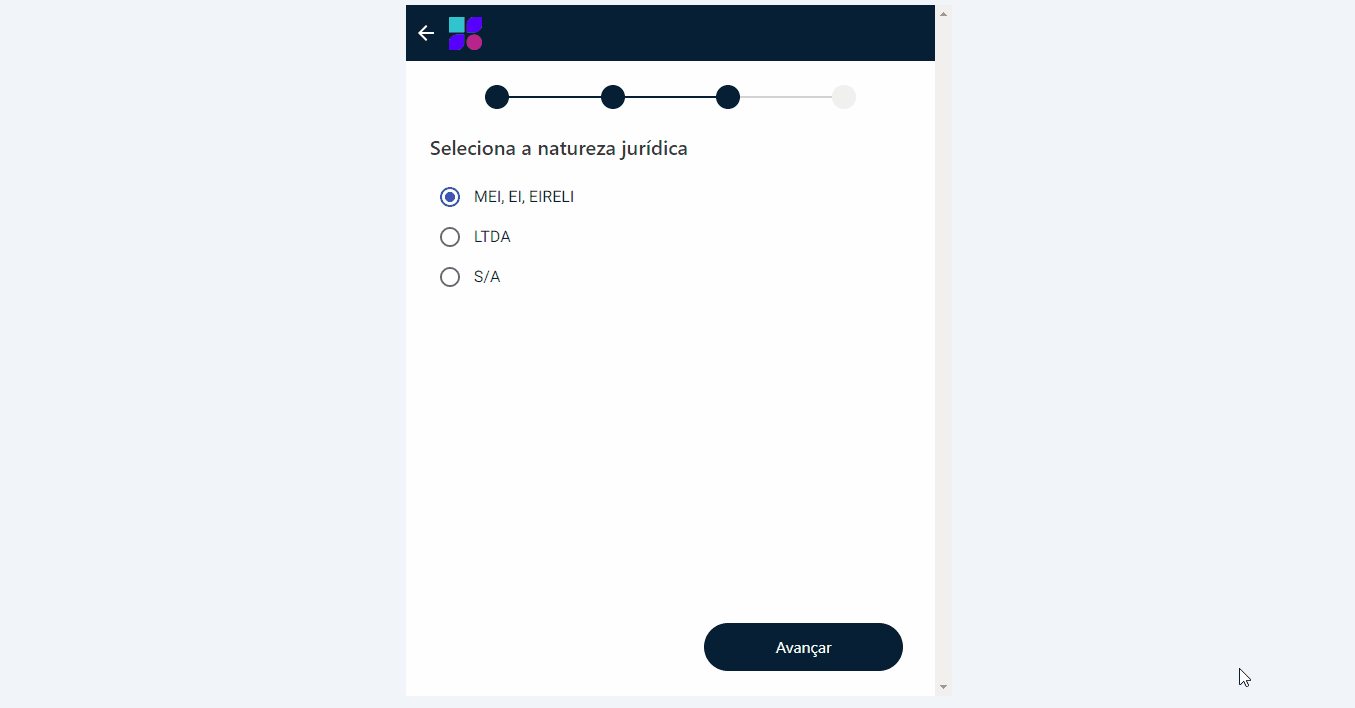
Task: Click the fourth unfilled progress step circle
Action: 843,97
